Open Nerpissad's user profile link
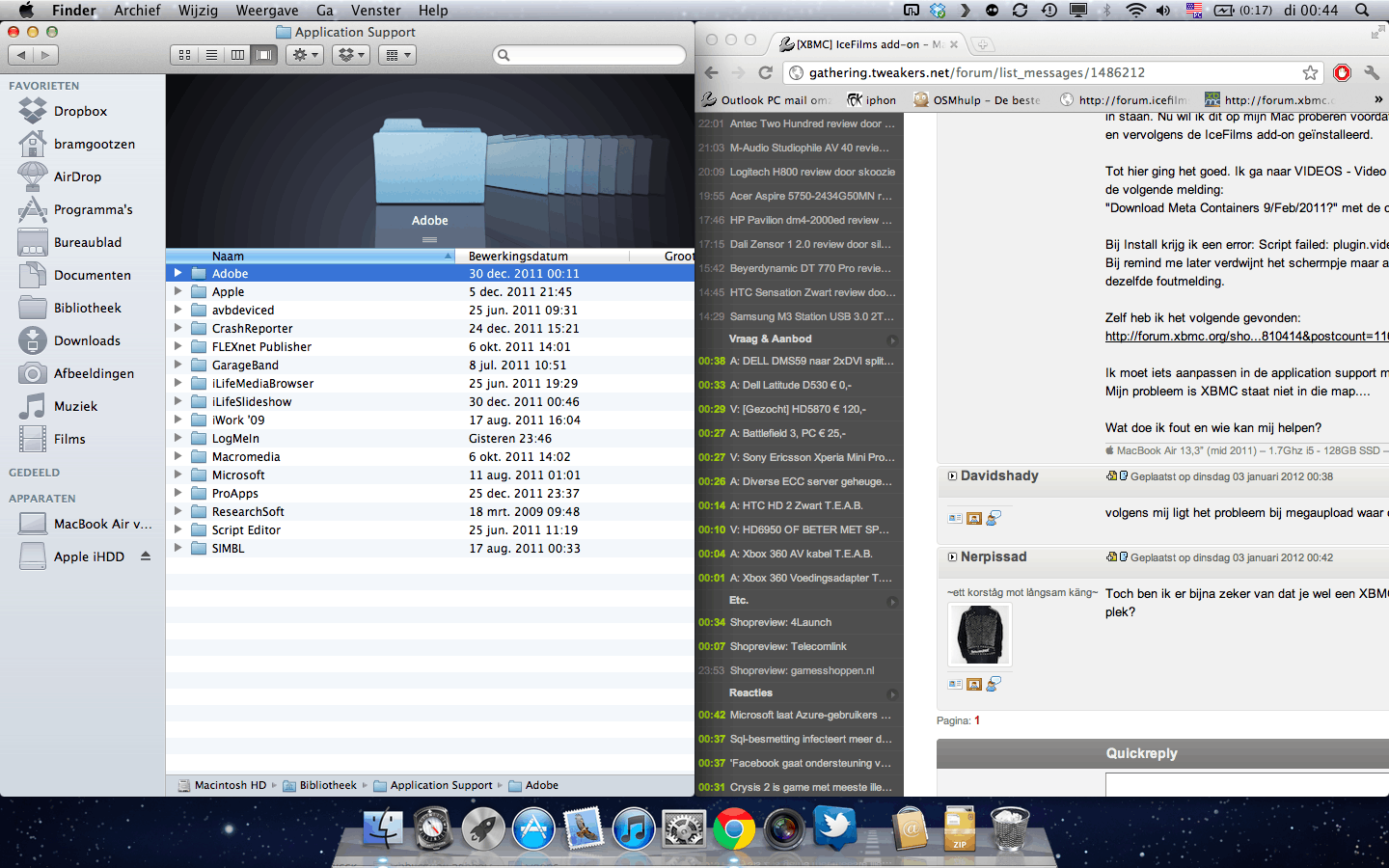The height and width of the screenshot is (868, 1389). click(994, 556)
